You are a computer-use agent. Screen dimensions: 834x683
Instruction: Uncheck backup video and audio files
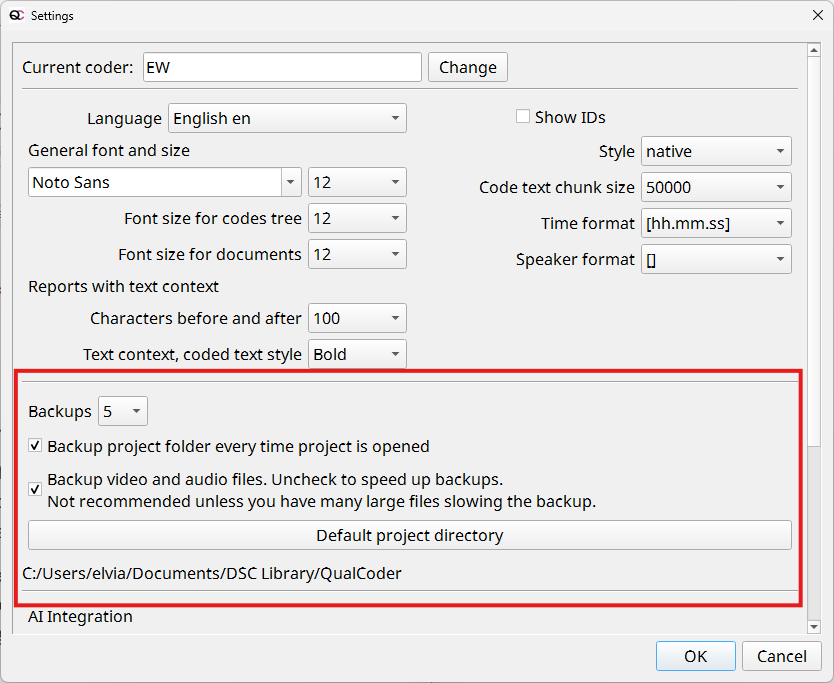(x=36, y=489)
